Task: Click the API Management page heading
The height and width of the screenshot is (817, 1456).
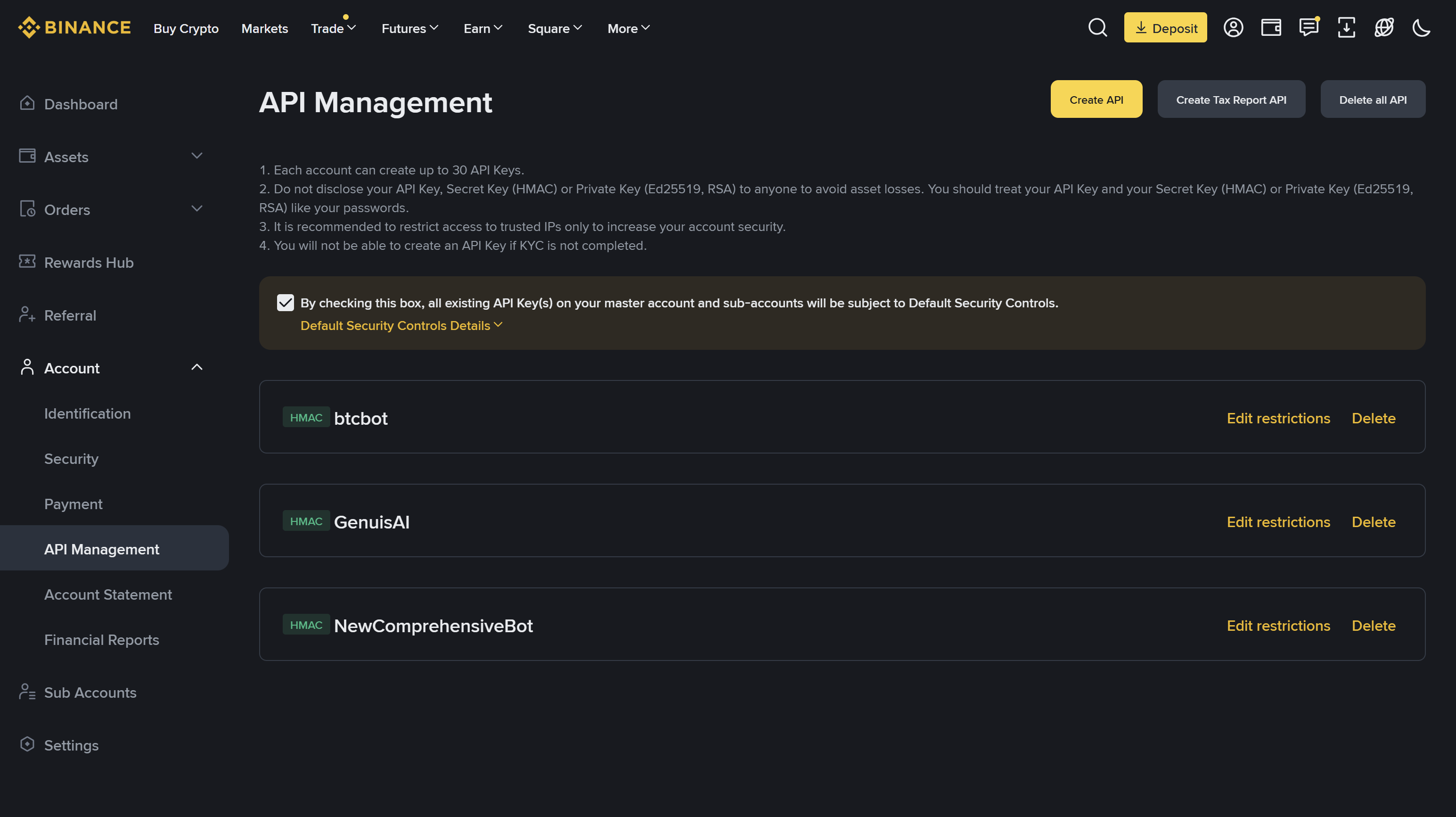Action: [x=375, y=102]
